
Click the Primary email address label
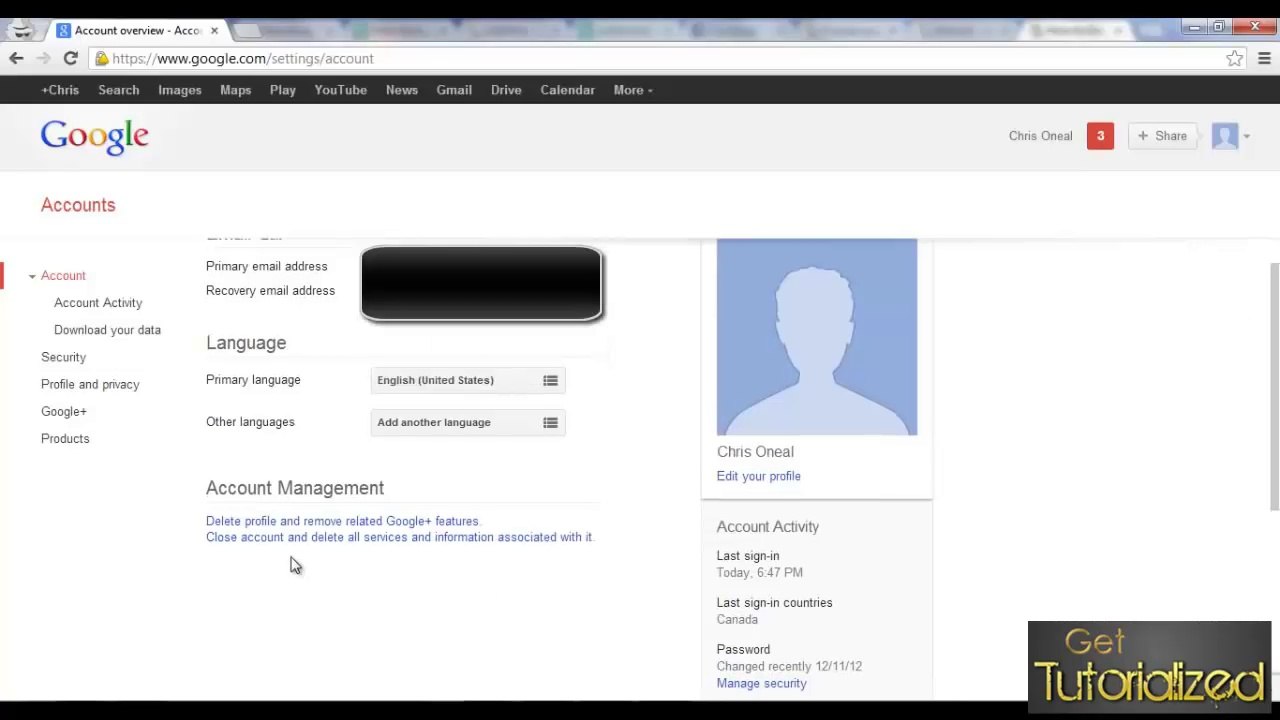point(267,266)
